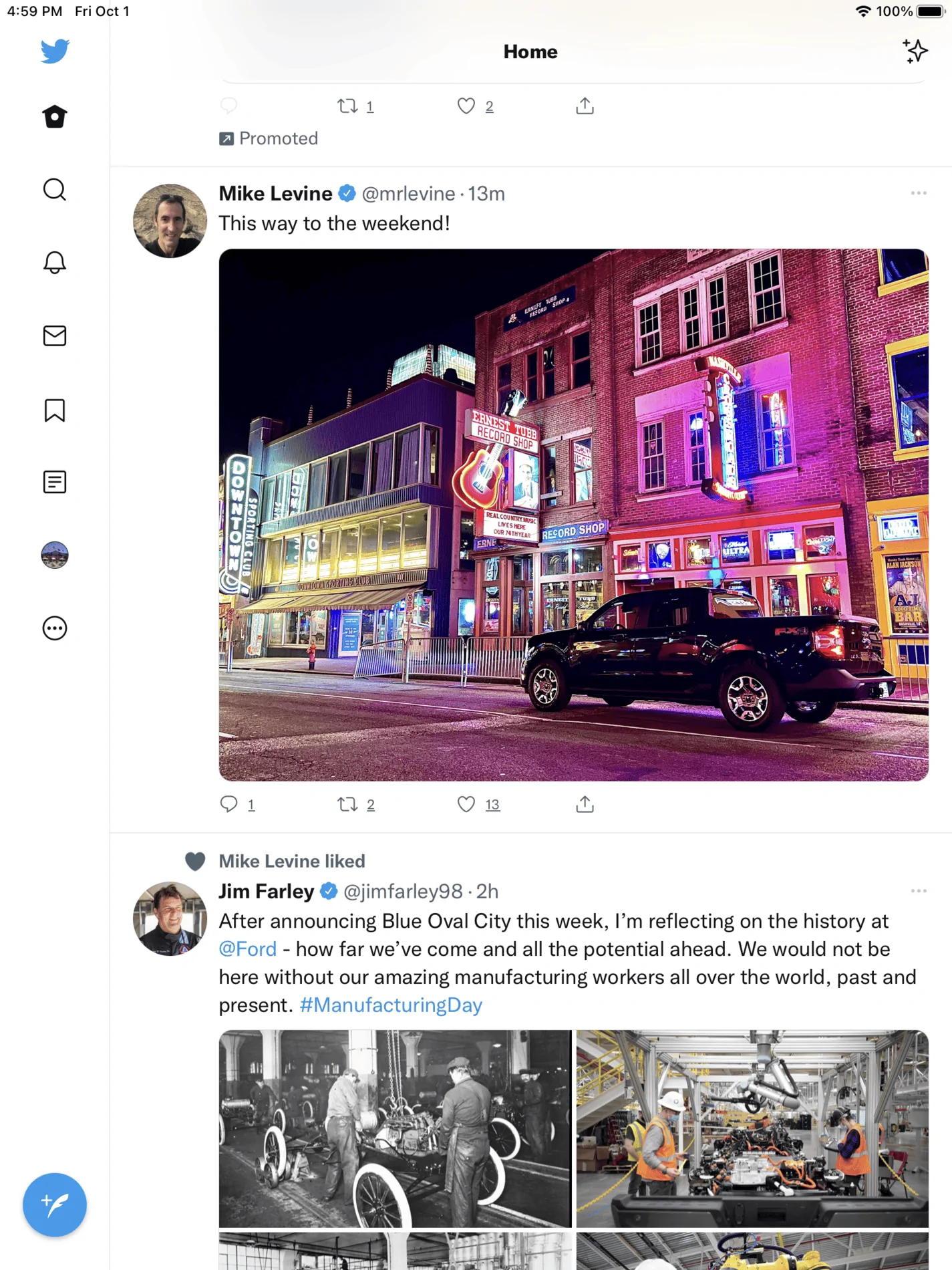The height and width of the screenshot is (1270, 952).
Task: Retweet Mike Levine's weekend tweet
Action: pyautogui.click(x=347, y=804)
